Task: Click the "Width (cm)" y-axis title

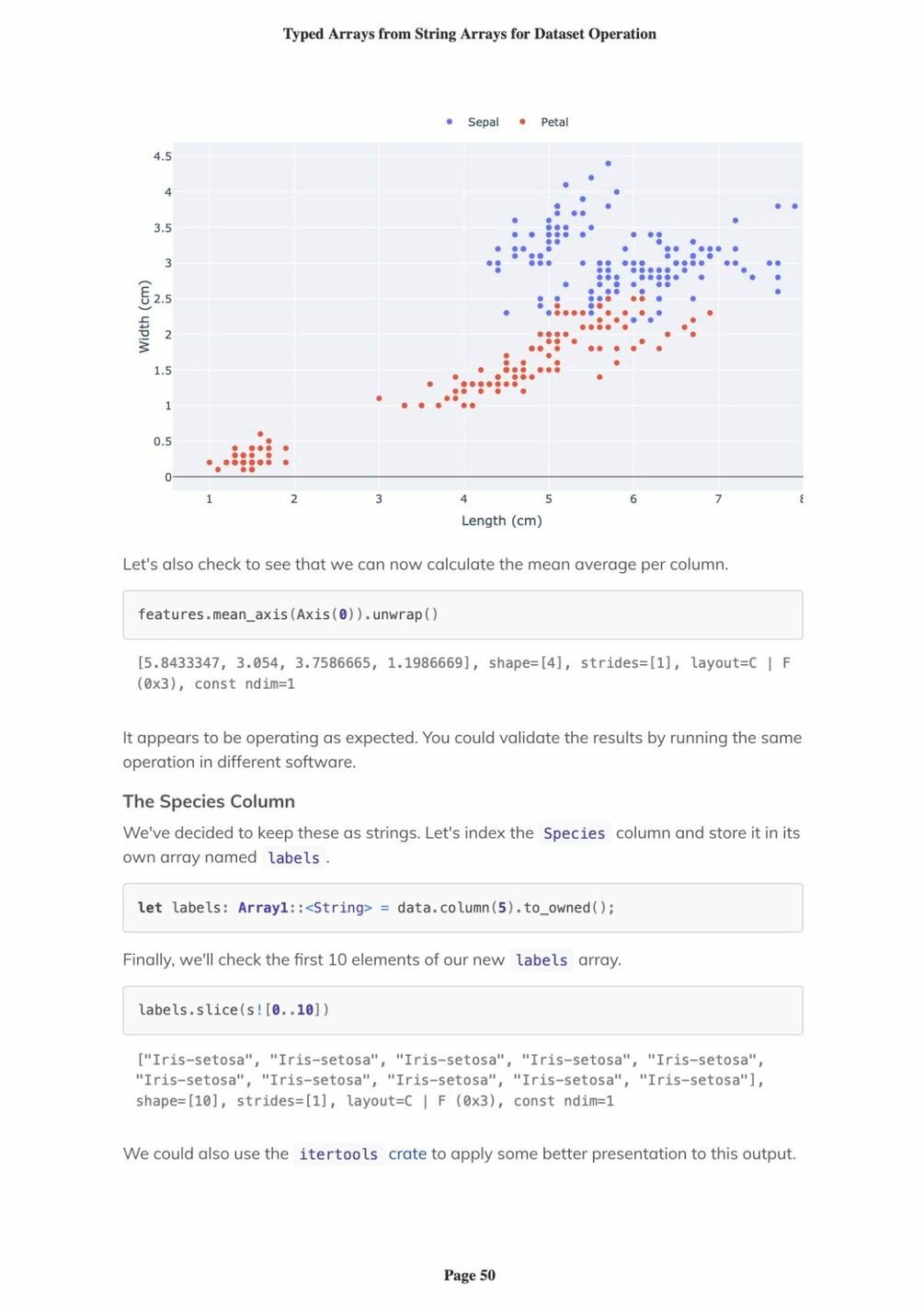Action: coord(143,316)
